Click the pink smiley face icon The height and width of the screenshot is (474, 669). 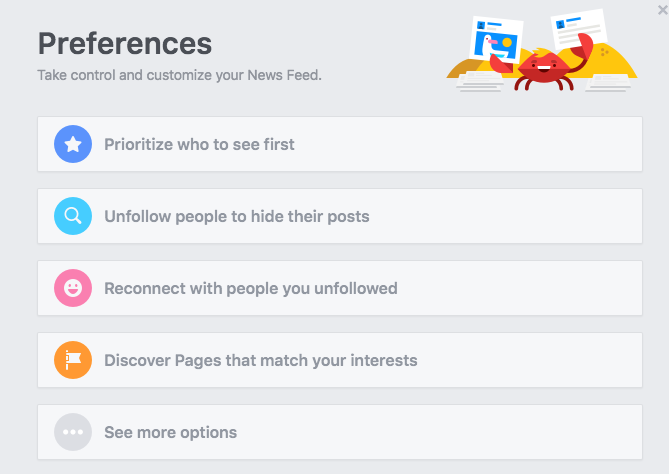[73, 288]
